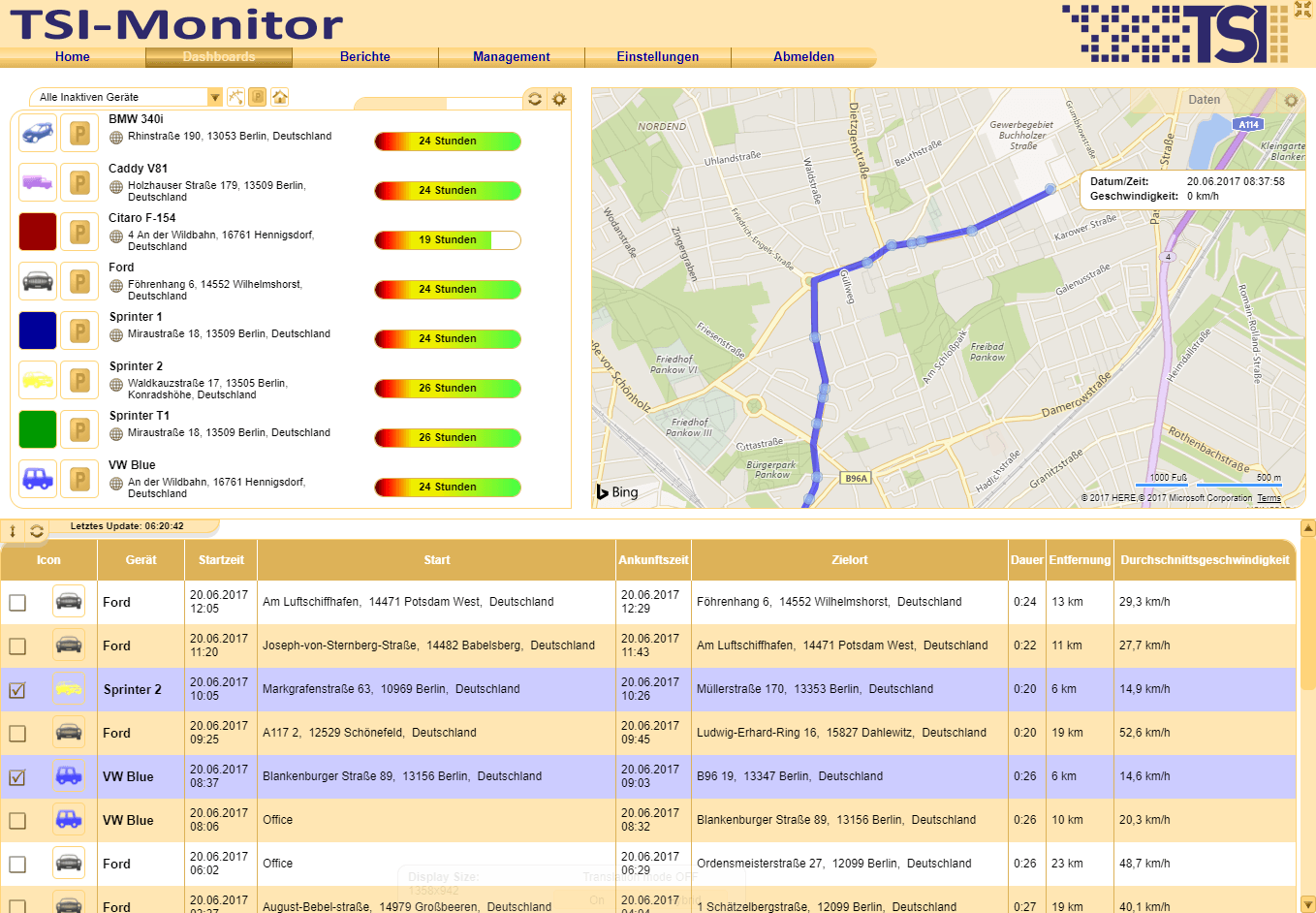1316x913 pixels.
Task: Click the sort arrow icon above the trips table
Action: (13, 530)
